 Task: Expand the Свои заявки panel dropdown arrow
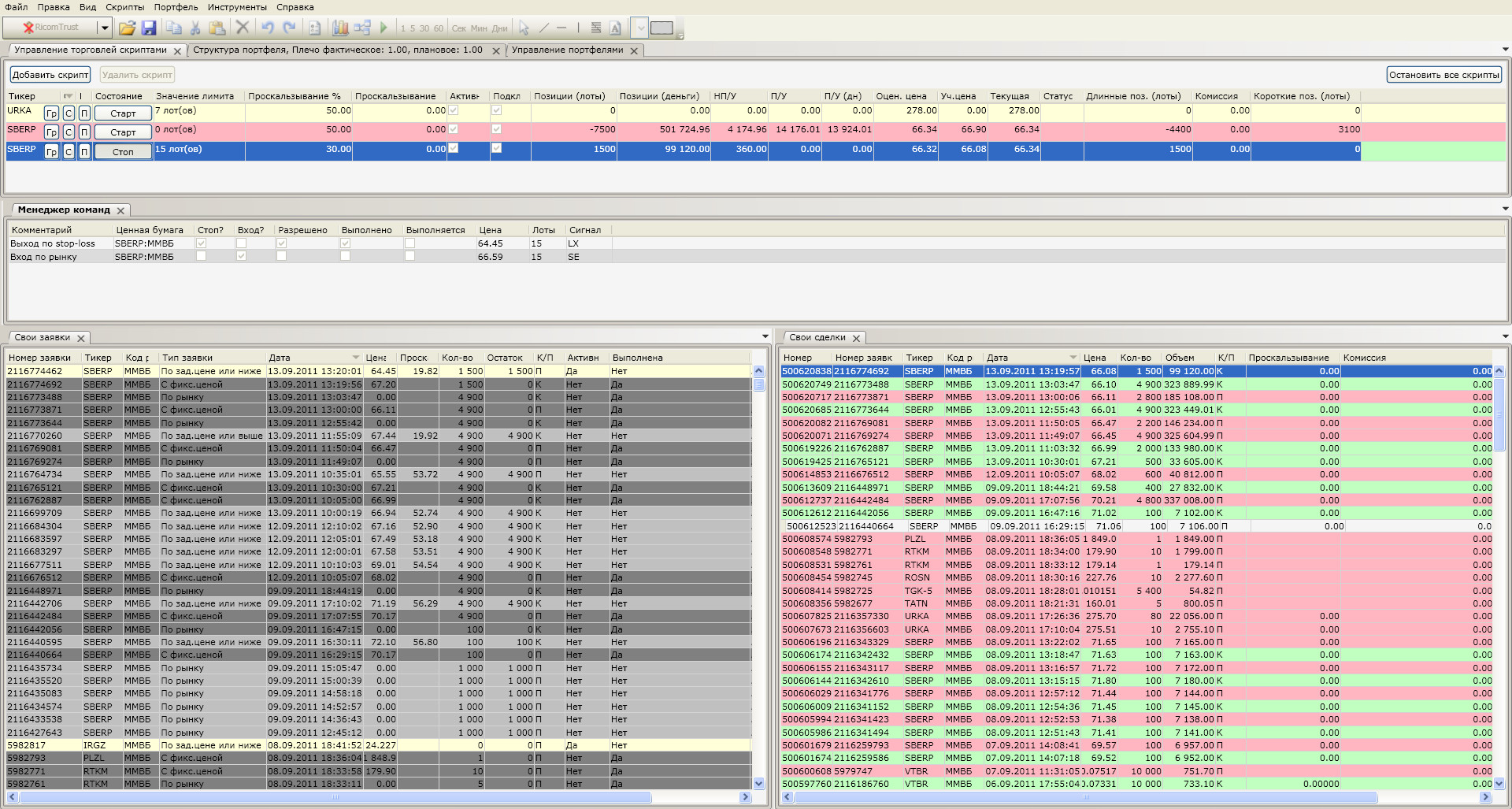(765, 337)
